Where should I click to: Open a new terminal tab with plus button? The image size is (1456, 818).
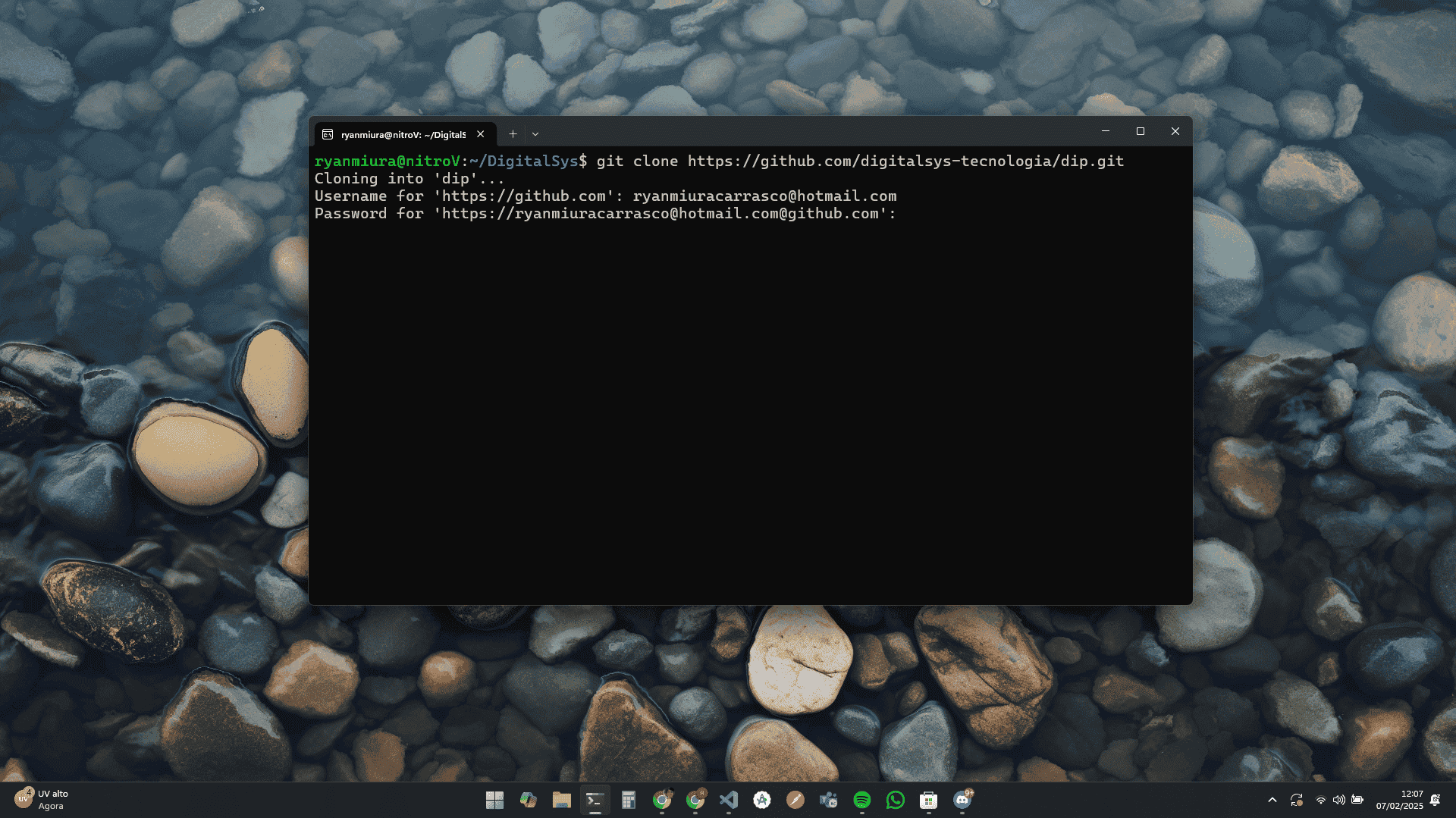click(x=513, y=134)
